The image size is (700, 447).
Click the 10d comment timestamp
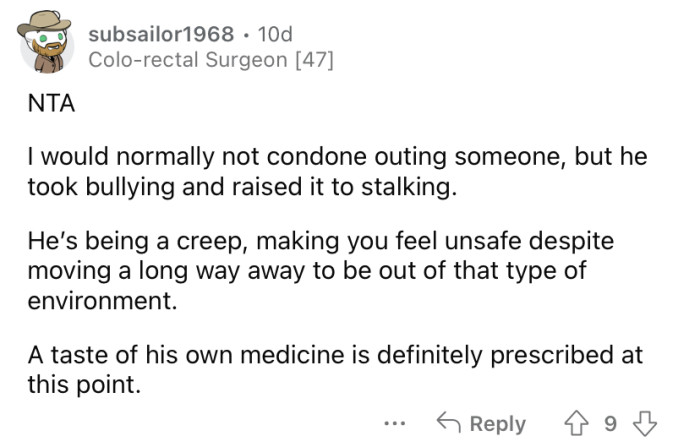tap(275, 34)
